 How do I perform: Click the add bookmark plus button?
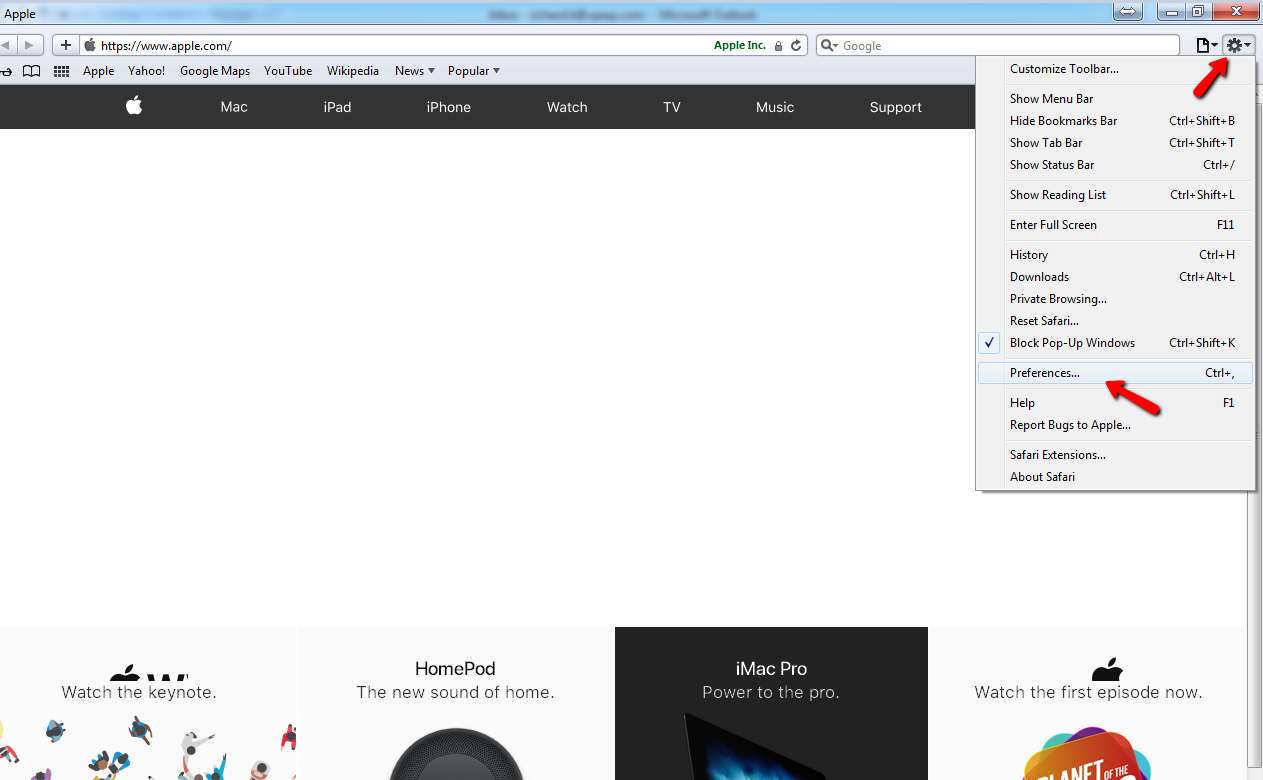[66, 45]
